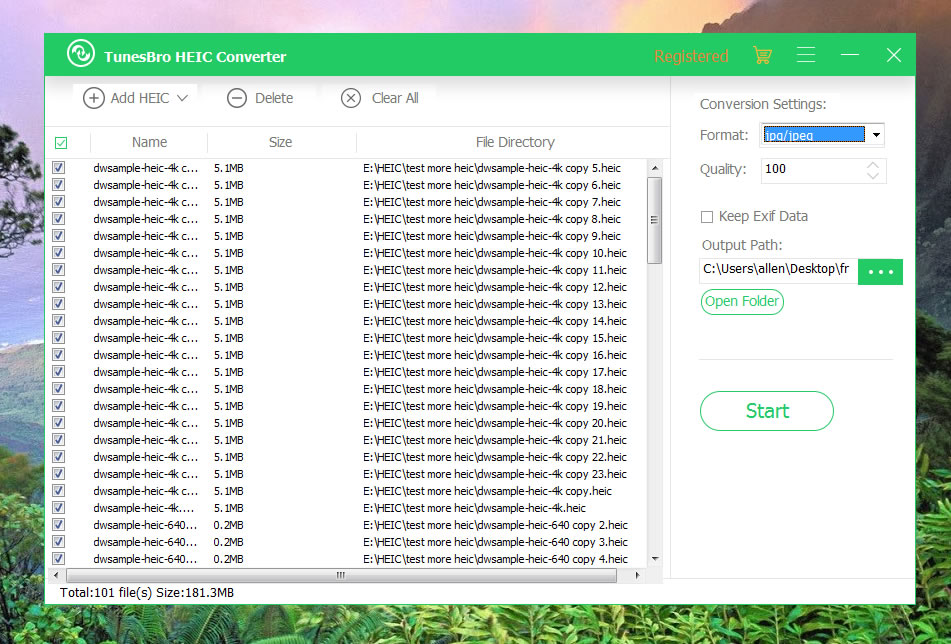Browse output path with three-dots button

pos(880,272)
